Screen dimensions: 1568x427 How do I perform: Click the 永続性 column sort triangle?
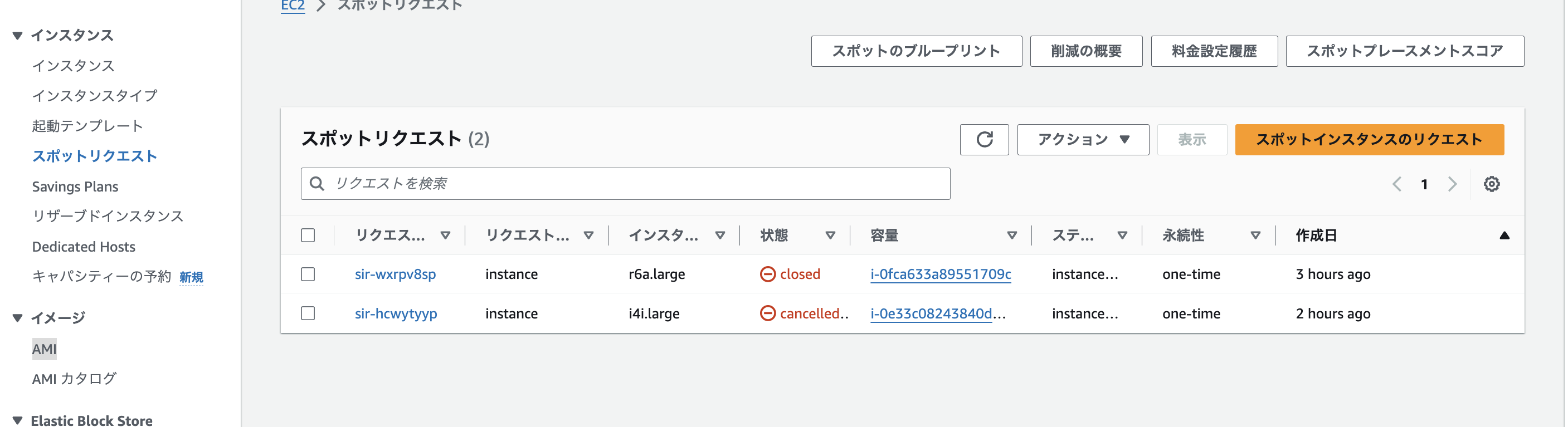point(1255,235)
